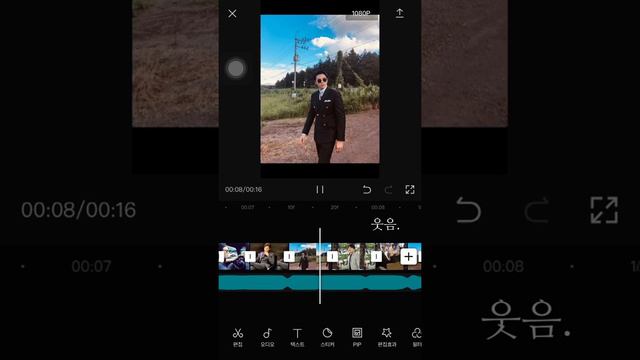Click the redo arrow icon
Image resolution: width=640 pixels, height=360 pixels.
[x=388, y=190]
